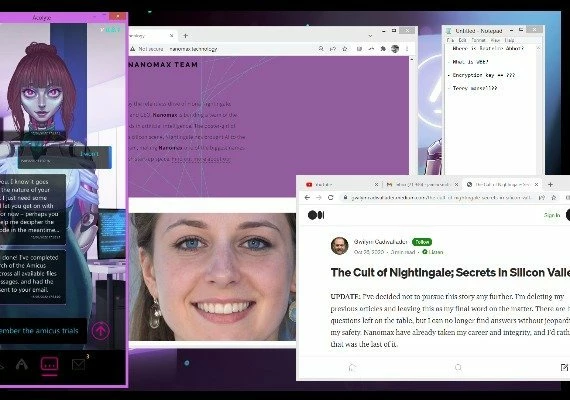Click the first line starting 'Where is' in Notepad
Screen dimensions: 570x400
[488, 48]
